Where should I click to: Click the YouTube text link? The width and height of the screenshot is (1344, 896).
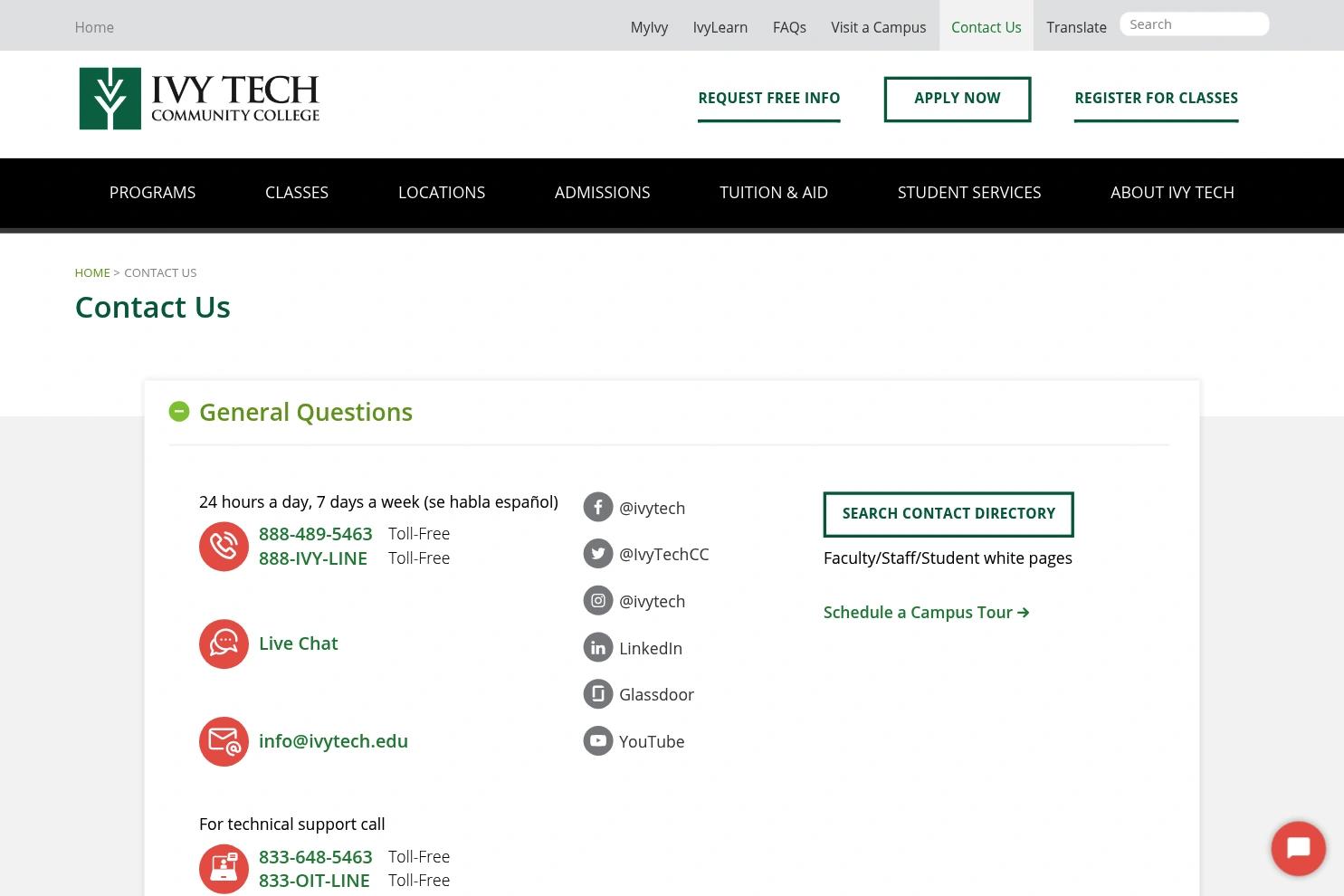pos(652,741)
